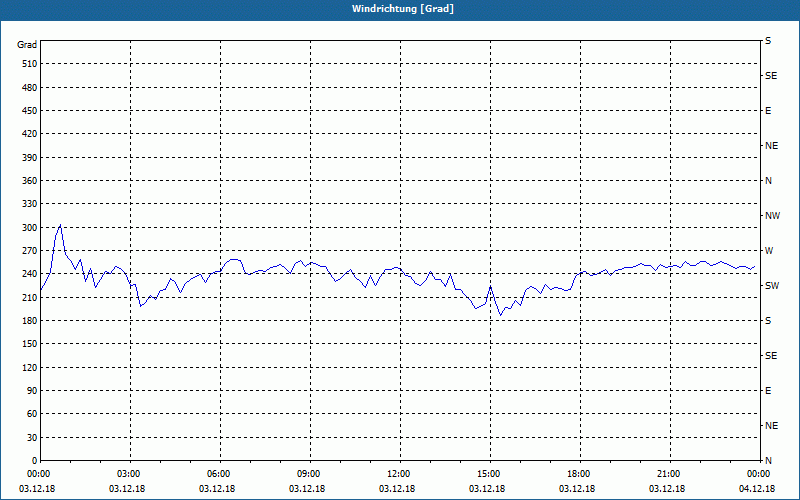Select the 450 degree axis label
Viewport: 800px width, 500px height.
pos(30,111)
